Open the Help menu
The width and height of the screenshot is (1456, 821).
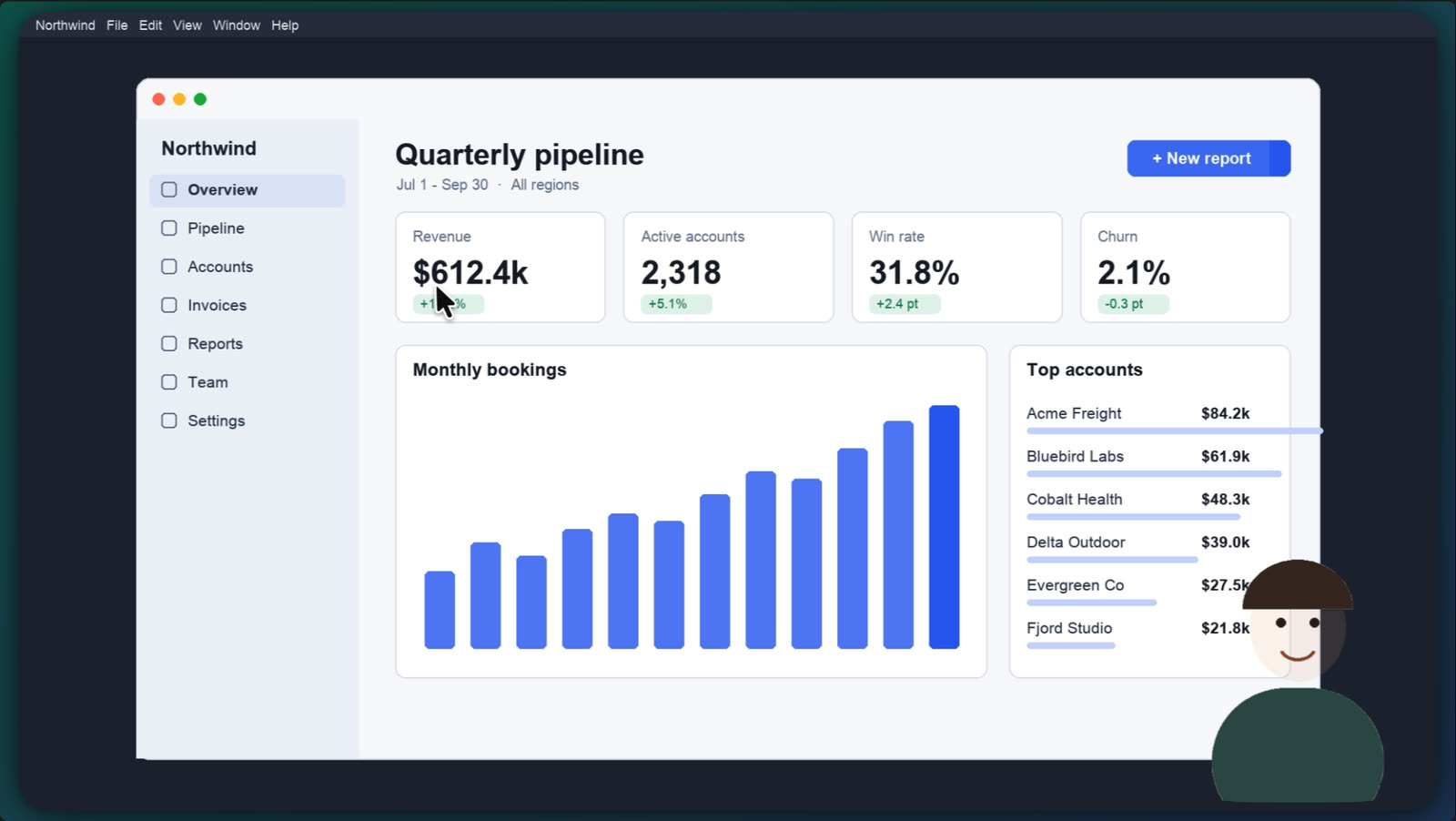tap(285, 25)
